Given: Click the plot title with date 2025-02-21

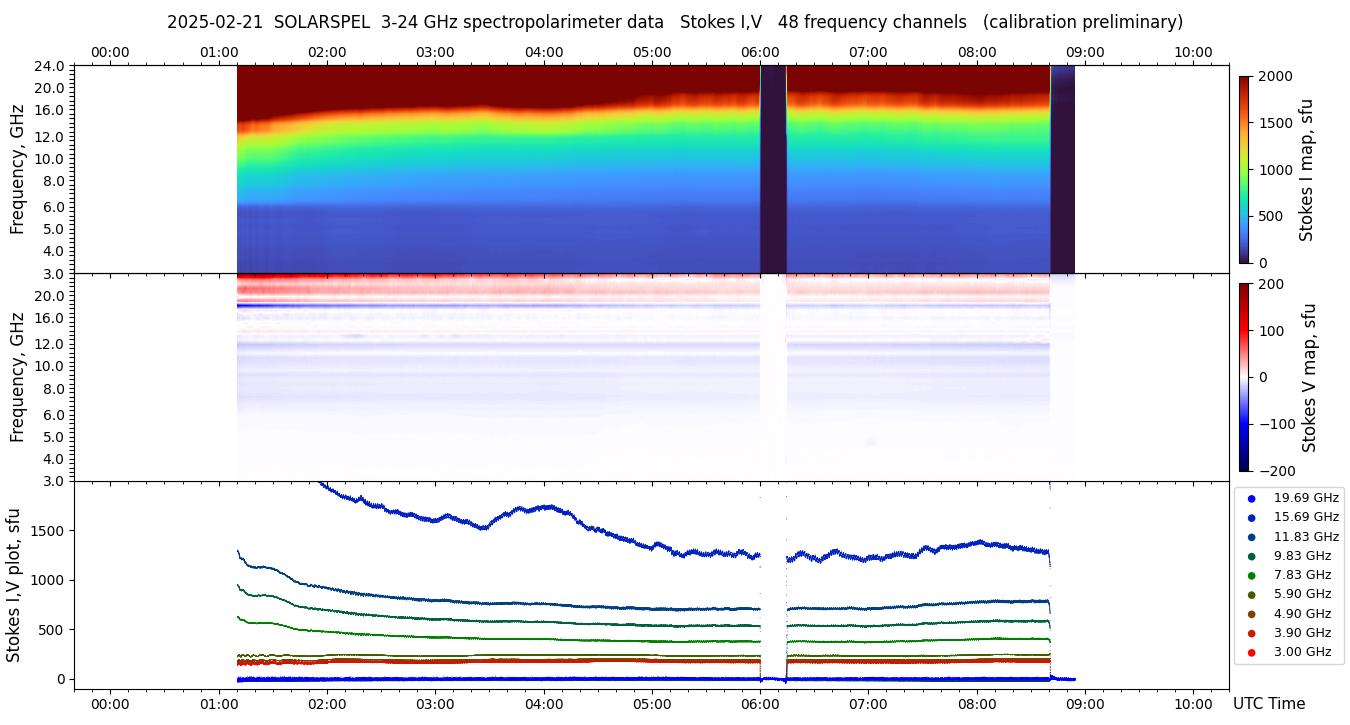Looking at the screenshot, I should pyautogui.click(x=674, y=22).
